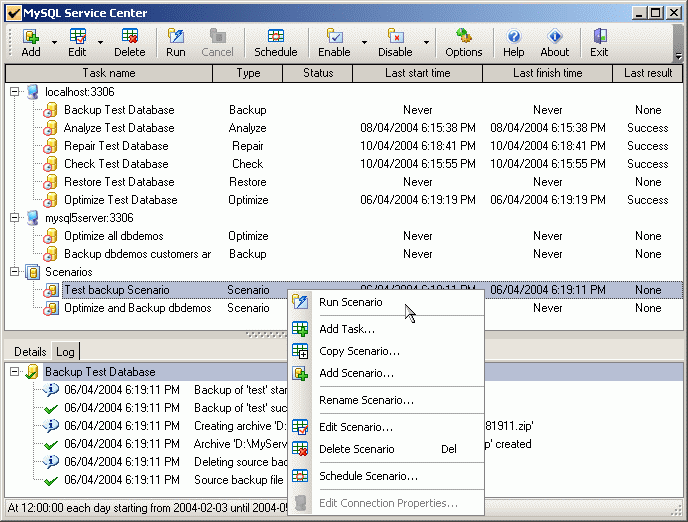Viewport: 688px width, 522px height.
Task: Sort by the Type column header
Action: click(248, 73)
